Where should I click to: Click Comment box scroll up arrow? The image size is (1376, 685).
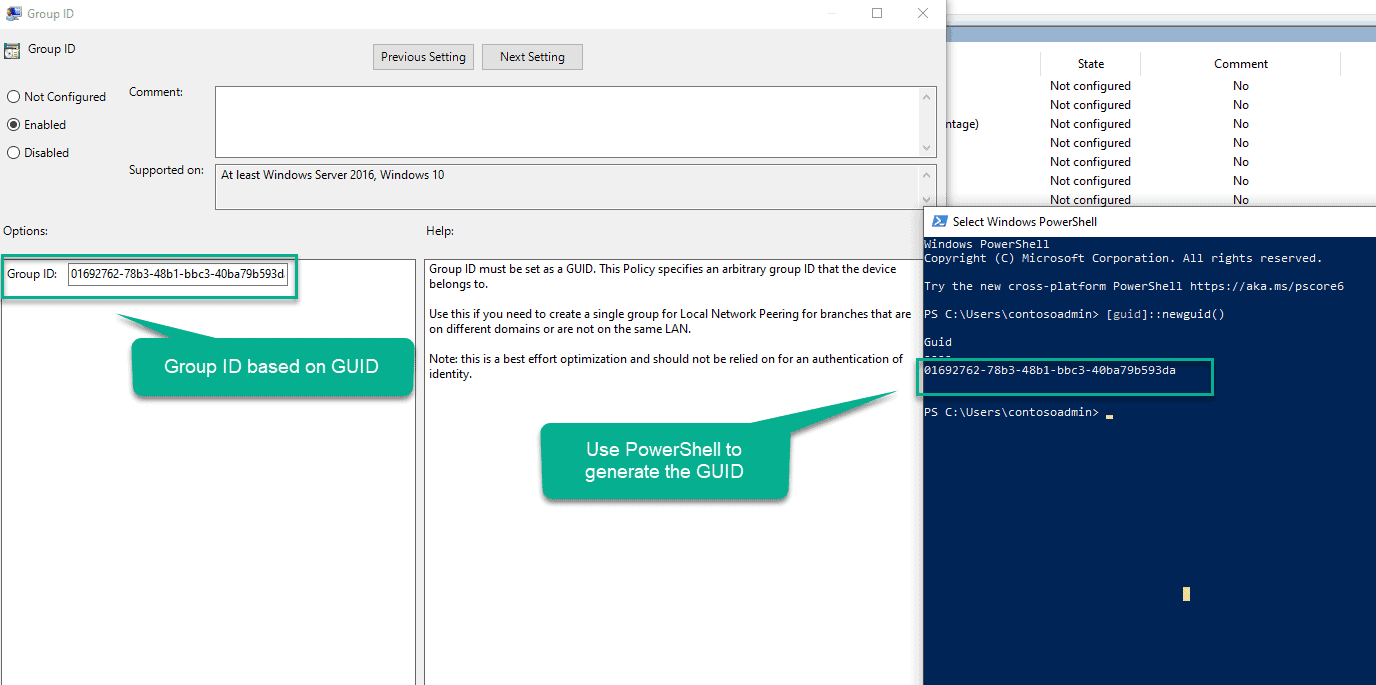[928, 96]
